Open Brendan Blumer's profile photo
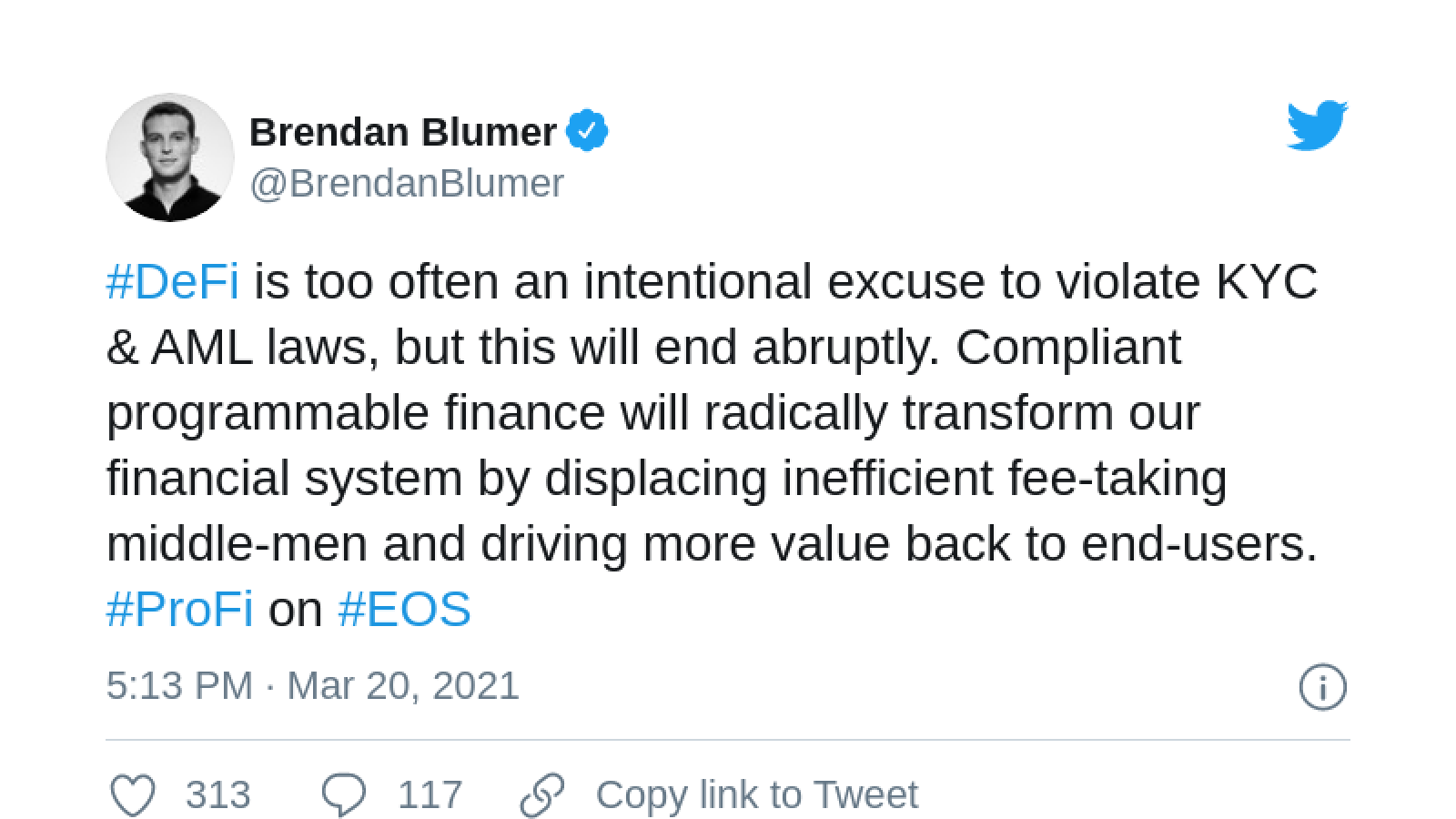The width and height of the screenshot is (1456, 819). coord(170,157)
